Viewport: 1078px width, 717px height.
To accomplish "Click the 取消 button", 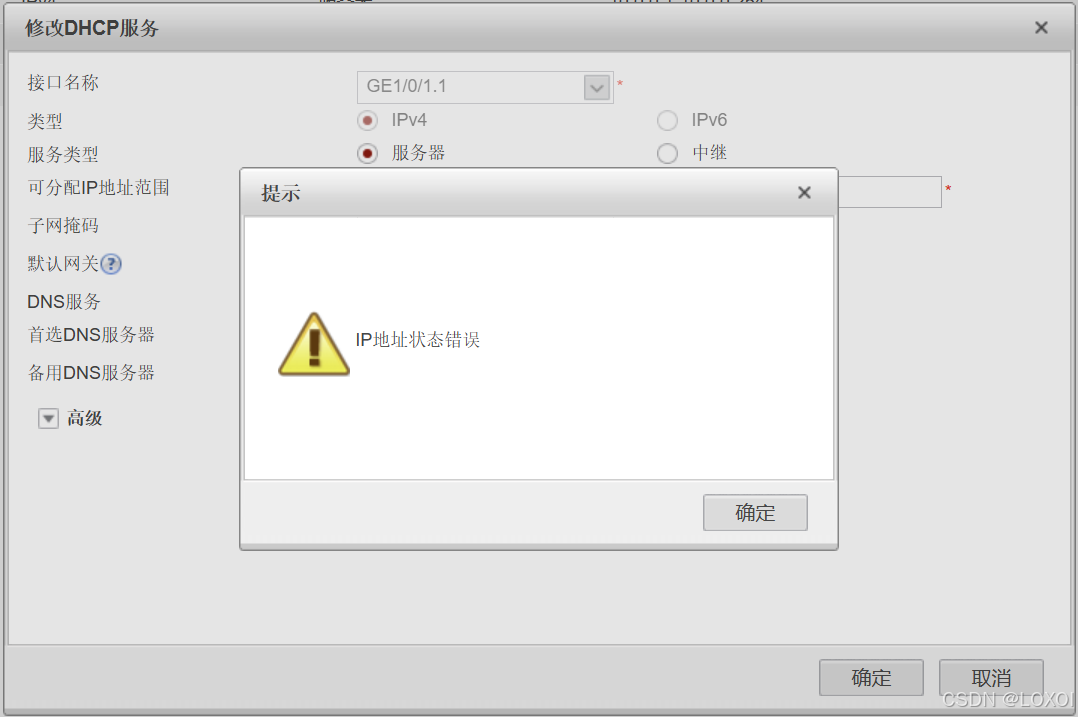I will [991, 678].
